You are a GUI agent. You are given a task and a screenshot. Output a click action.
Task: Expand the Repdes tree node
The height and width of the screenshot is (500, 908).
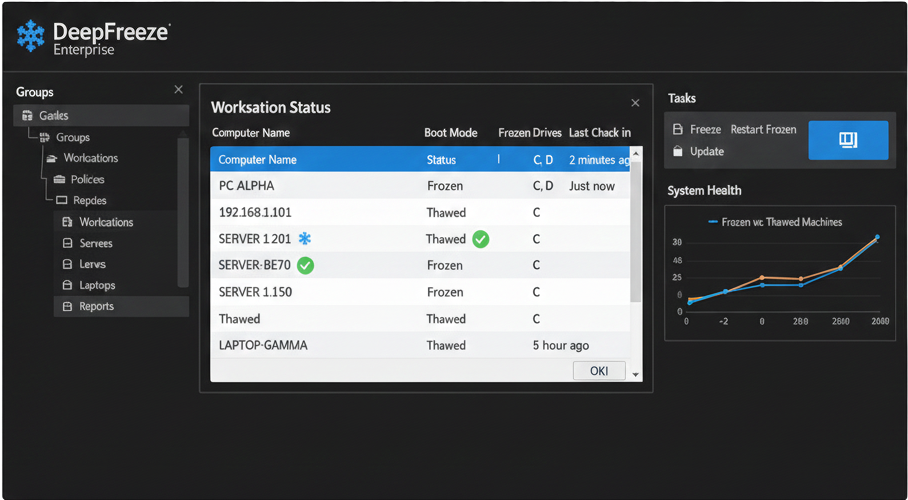click(60, 201)
